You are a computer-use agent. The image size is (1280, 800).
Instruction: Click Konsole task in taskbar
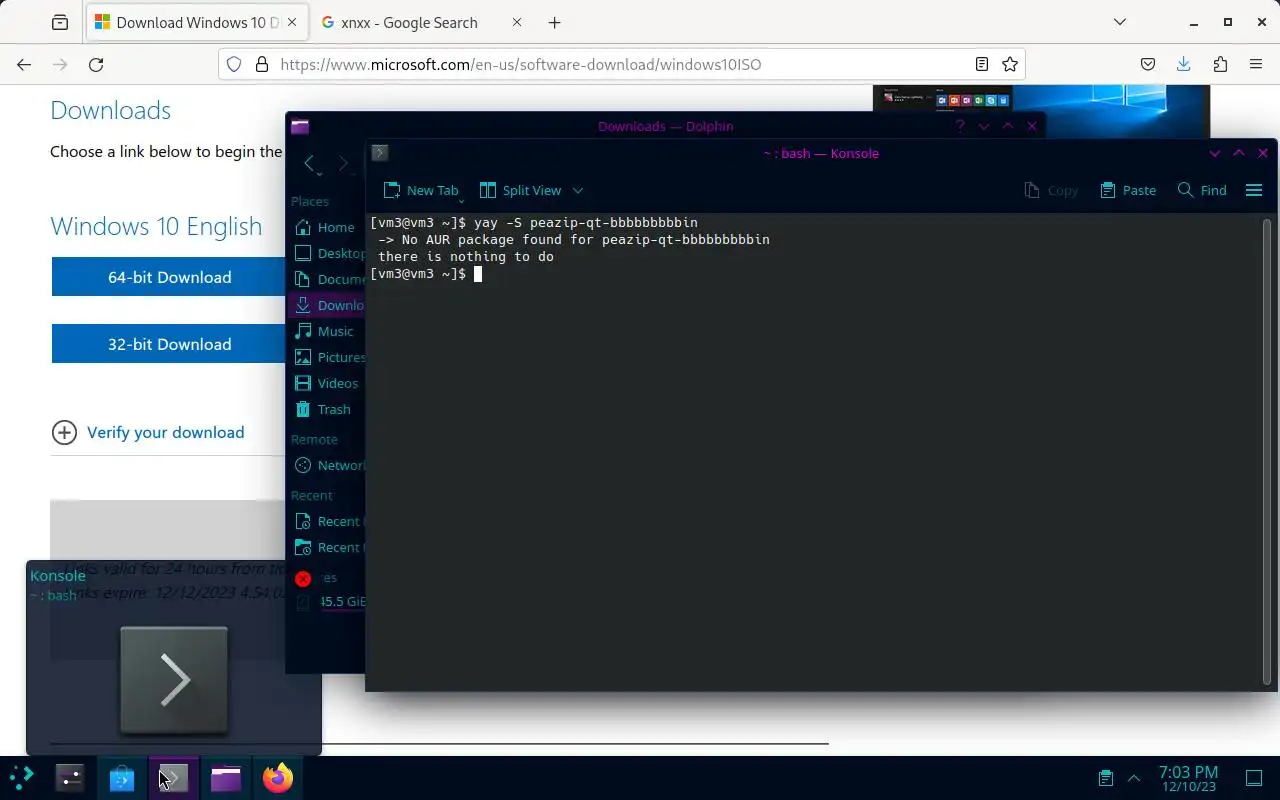click(174, 777)
